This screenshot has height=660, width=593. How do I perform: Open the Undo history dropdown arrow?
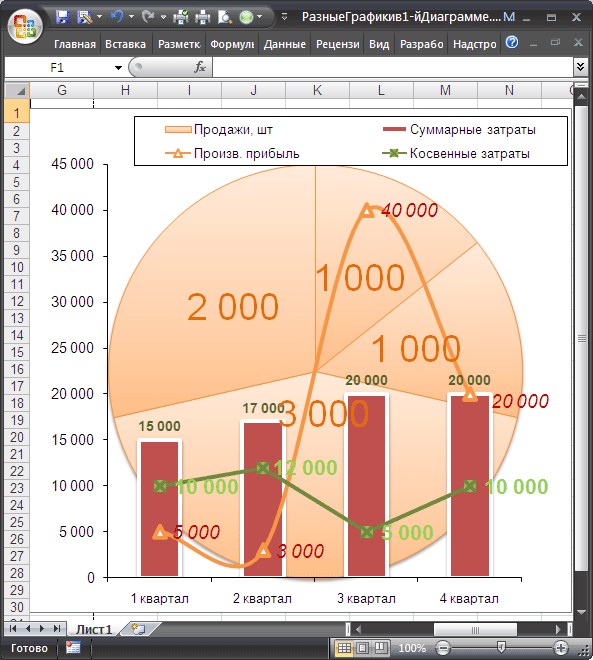point(131,17)
